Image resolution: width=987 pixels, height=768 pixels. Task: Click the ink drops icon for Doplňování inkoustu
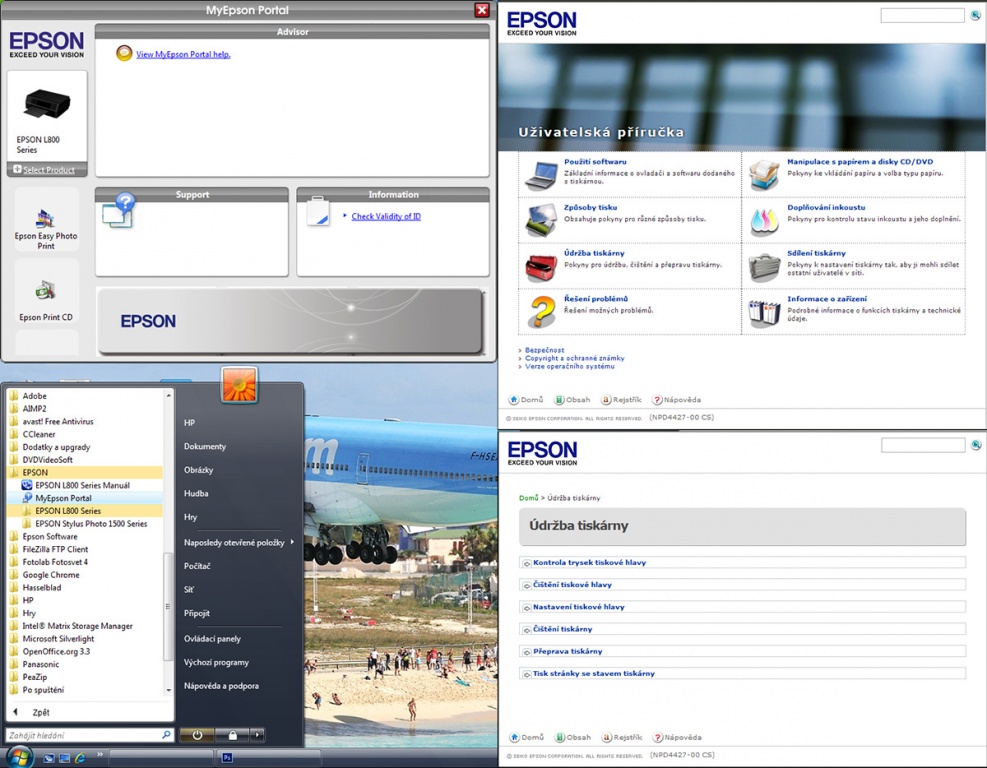coord(764,221)
